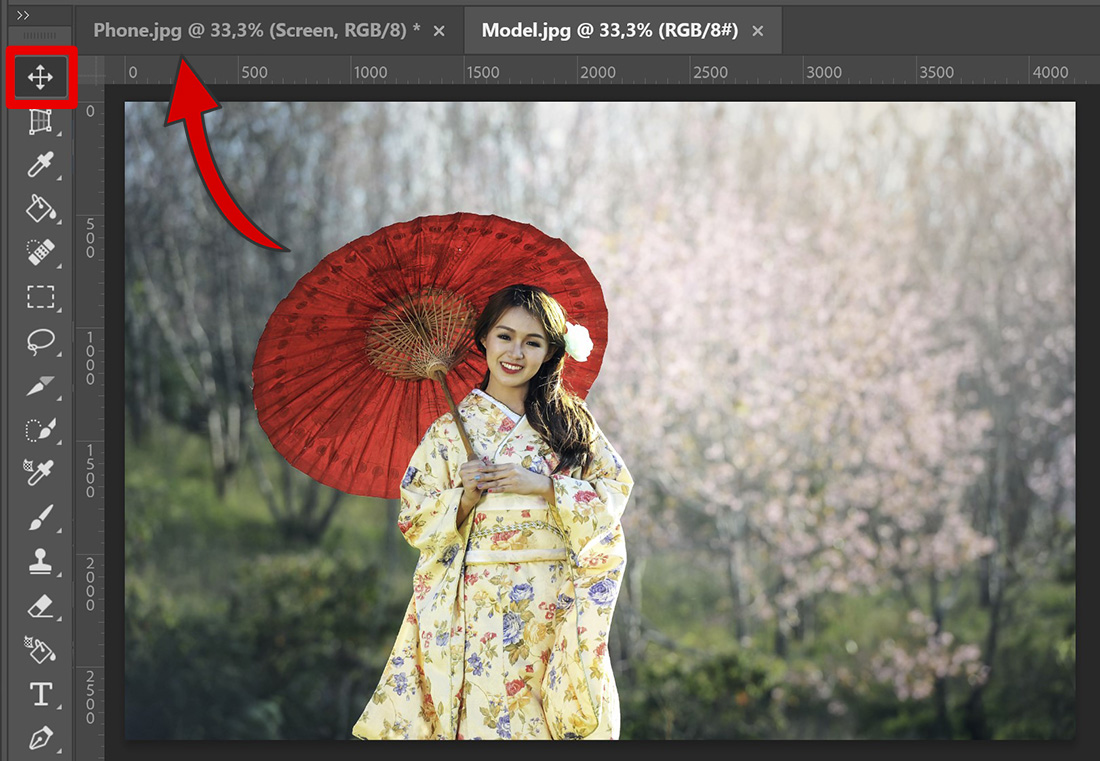
Task: Select the Move tool
Action: click(40, 77)
